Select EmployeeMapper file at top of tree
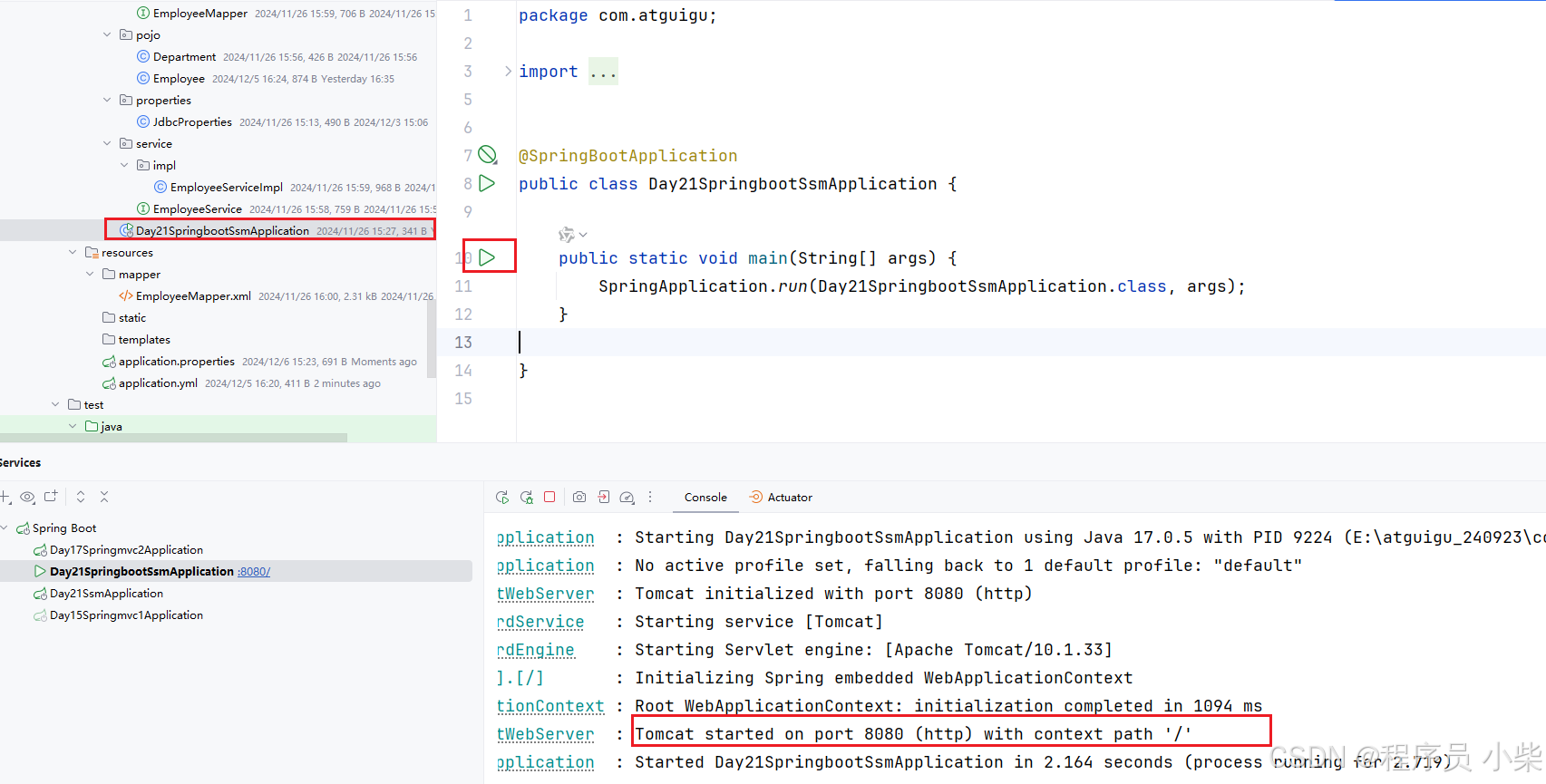Image resolution: width=1546 pixels, height=784 pixels. pyautogui.click(x=200, y=13)
